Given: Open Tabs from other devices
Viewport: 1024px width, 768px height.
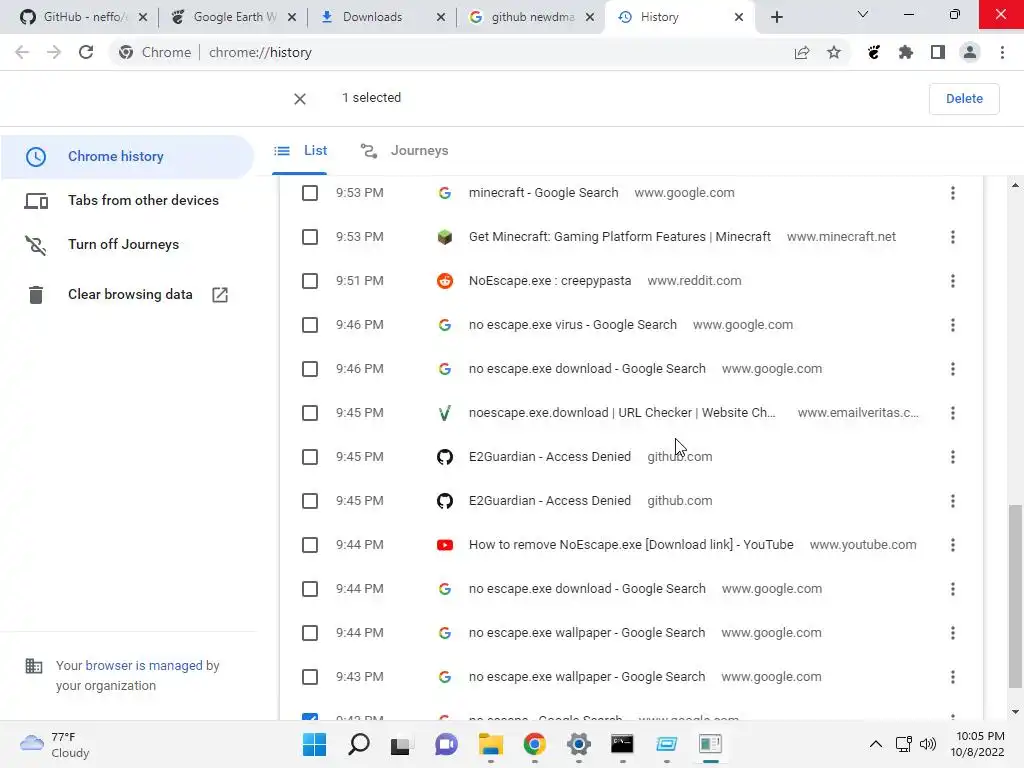Looking at the screenshot, I should click(126, 200).
